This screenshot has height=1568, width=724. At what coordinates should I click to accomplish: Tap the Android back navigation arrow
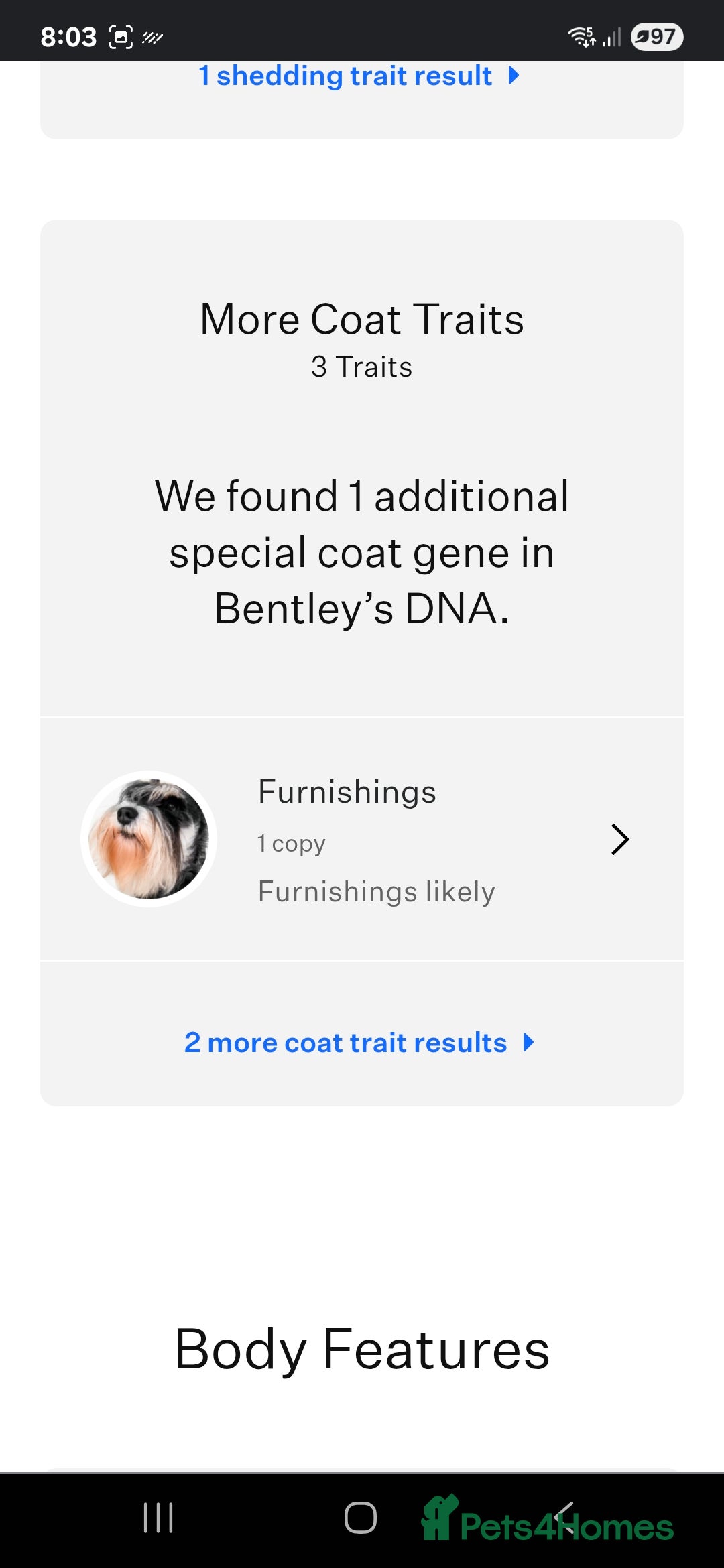[x=565, y=1517]
